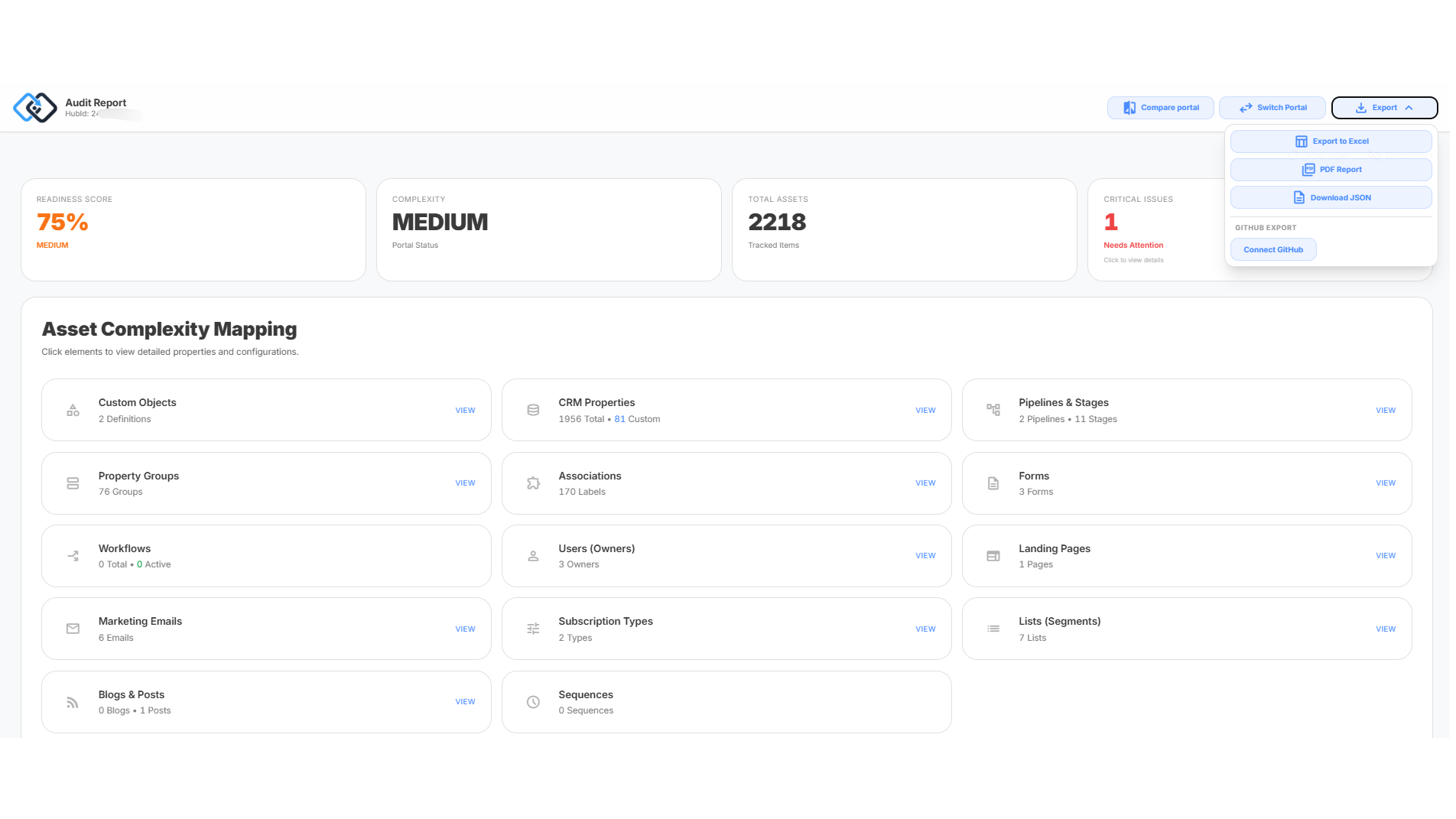This screenshot has height=819, width=1456.
Task: Click the Landing Pages icon
Action: pos(993,556)
